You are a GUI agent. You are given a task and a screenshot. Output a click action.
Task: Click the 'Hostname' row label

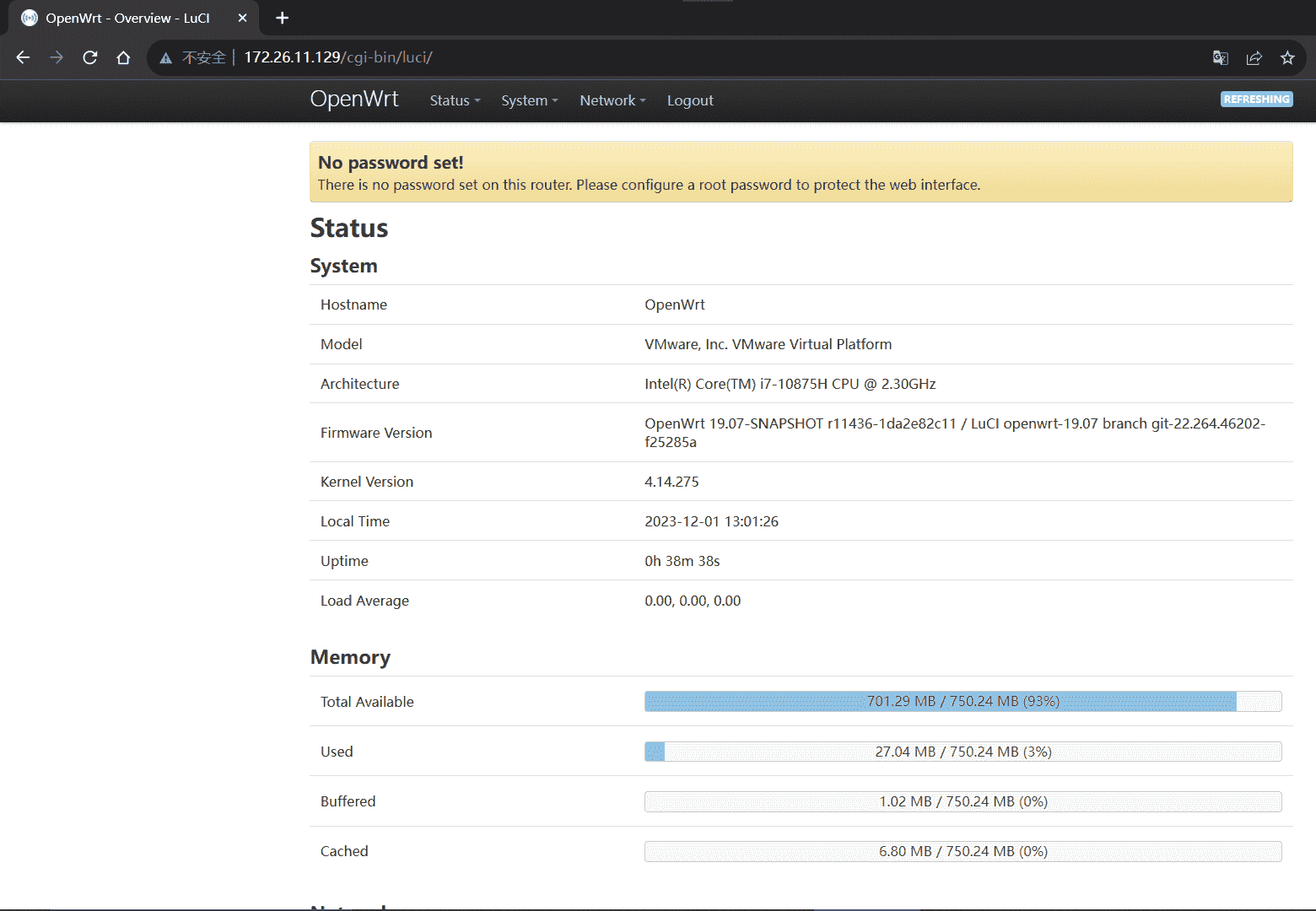coord(353,305)
